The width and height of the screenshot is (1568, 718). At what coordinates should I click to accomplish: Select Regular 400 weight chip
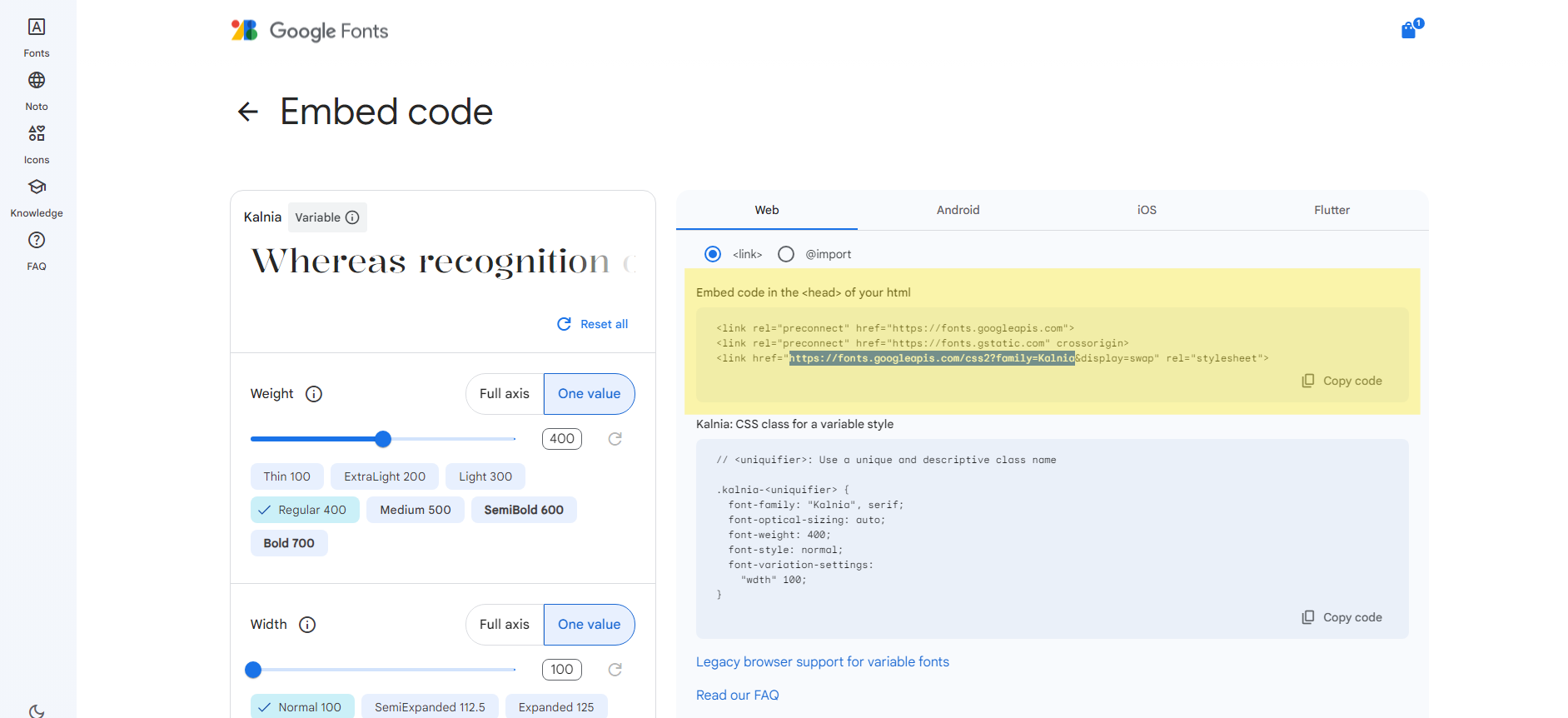point(305,510)
